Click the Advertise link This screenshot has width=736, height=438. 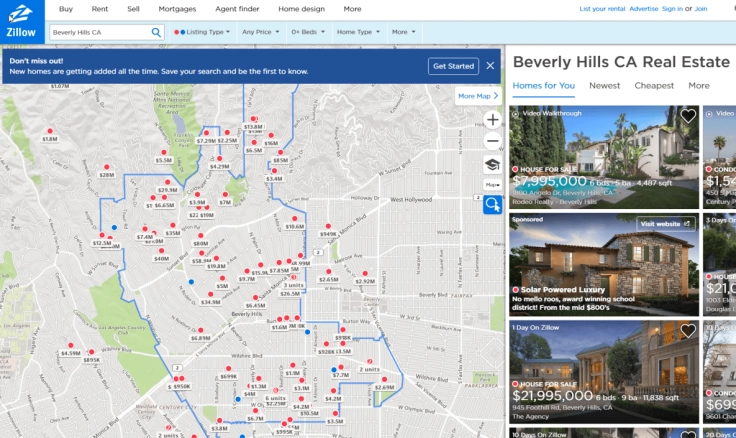(644, 9)
